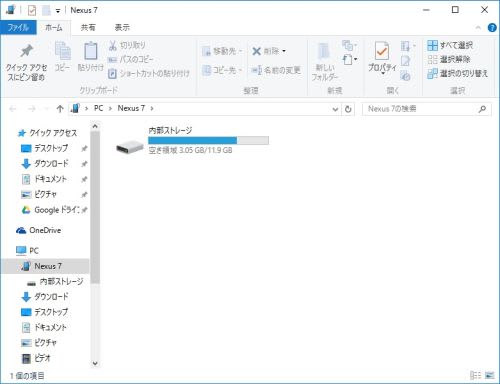Click New Folder (新しいフォルダー) icon
500x384 pixels.
323,52
